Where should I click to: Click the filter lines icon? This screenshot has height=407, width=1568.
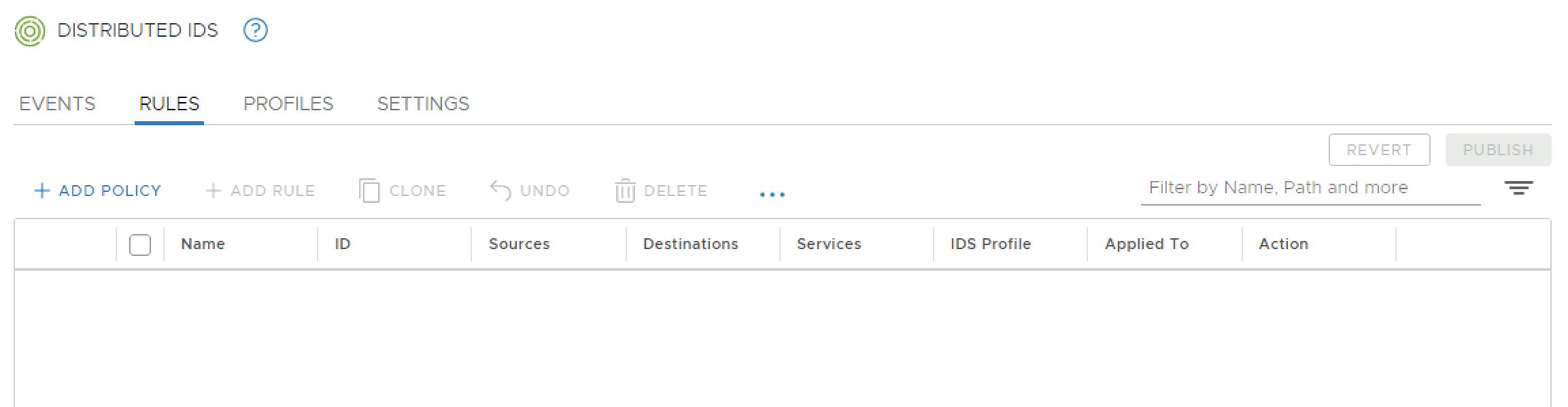pos(1518,188)
